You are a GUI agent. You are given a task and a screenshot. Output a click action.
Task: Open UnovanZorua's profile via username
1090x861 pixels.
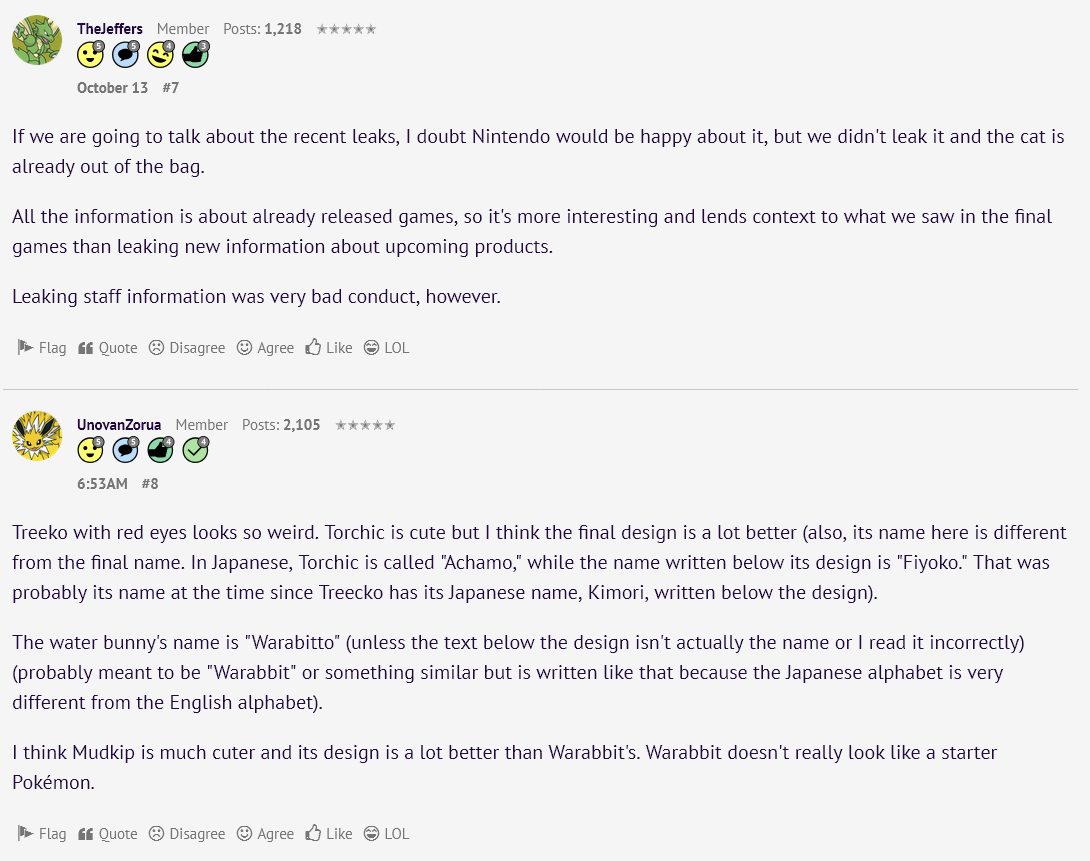[x=119, y=425]
